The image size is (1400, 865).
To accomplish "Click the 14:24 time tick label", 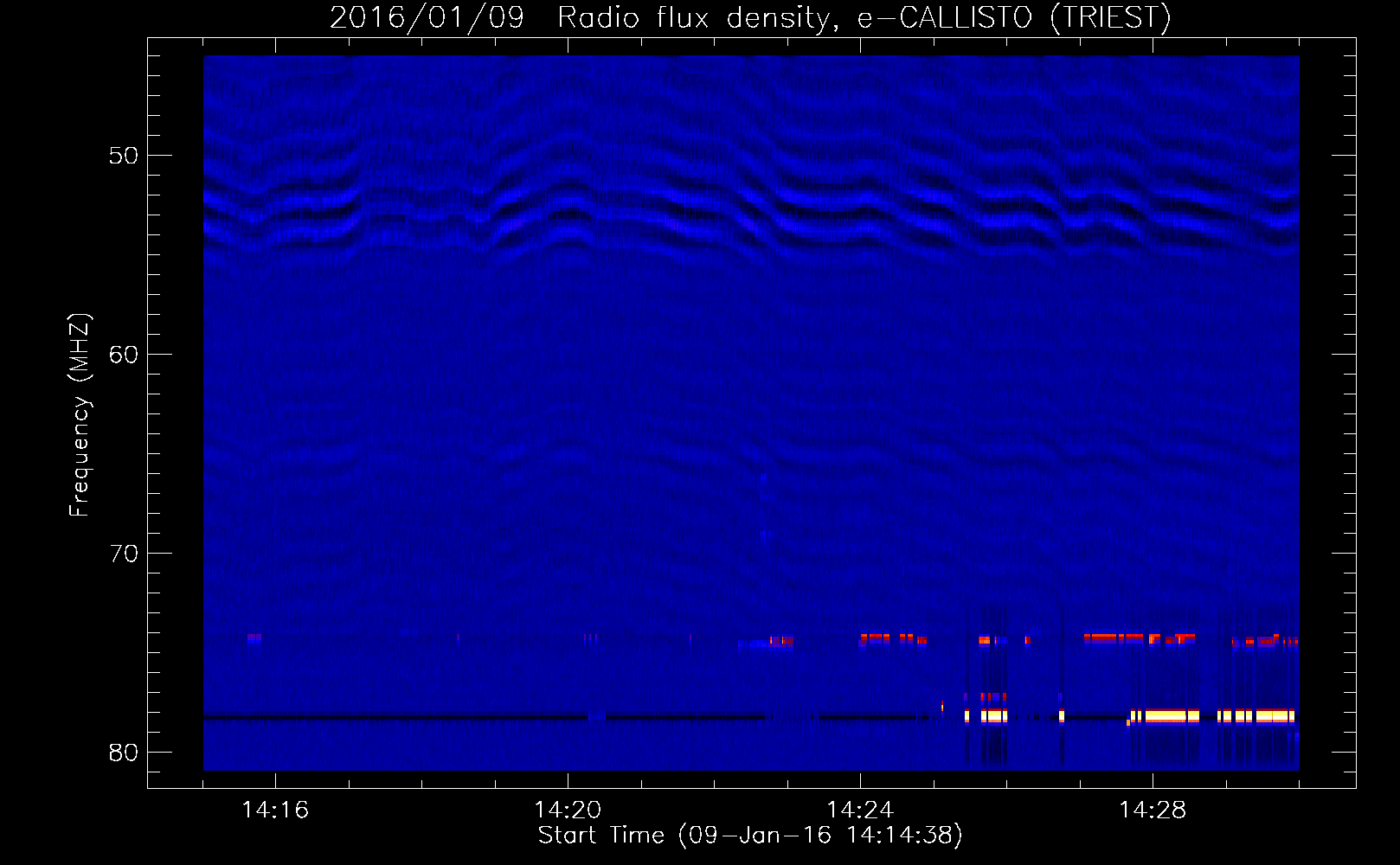I will coord(860,810).
